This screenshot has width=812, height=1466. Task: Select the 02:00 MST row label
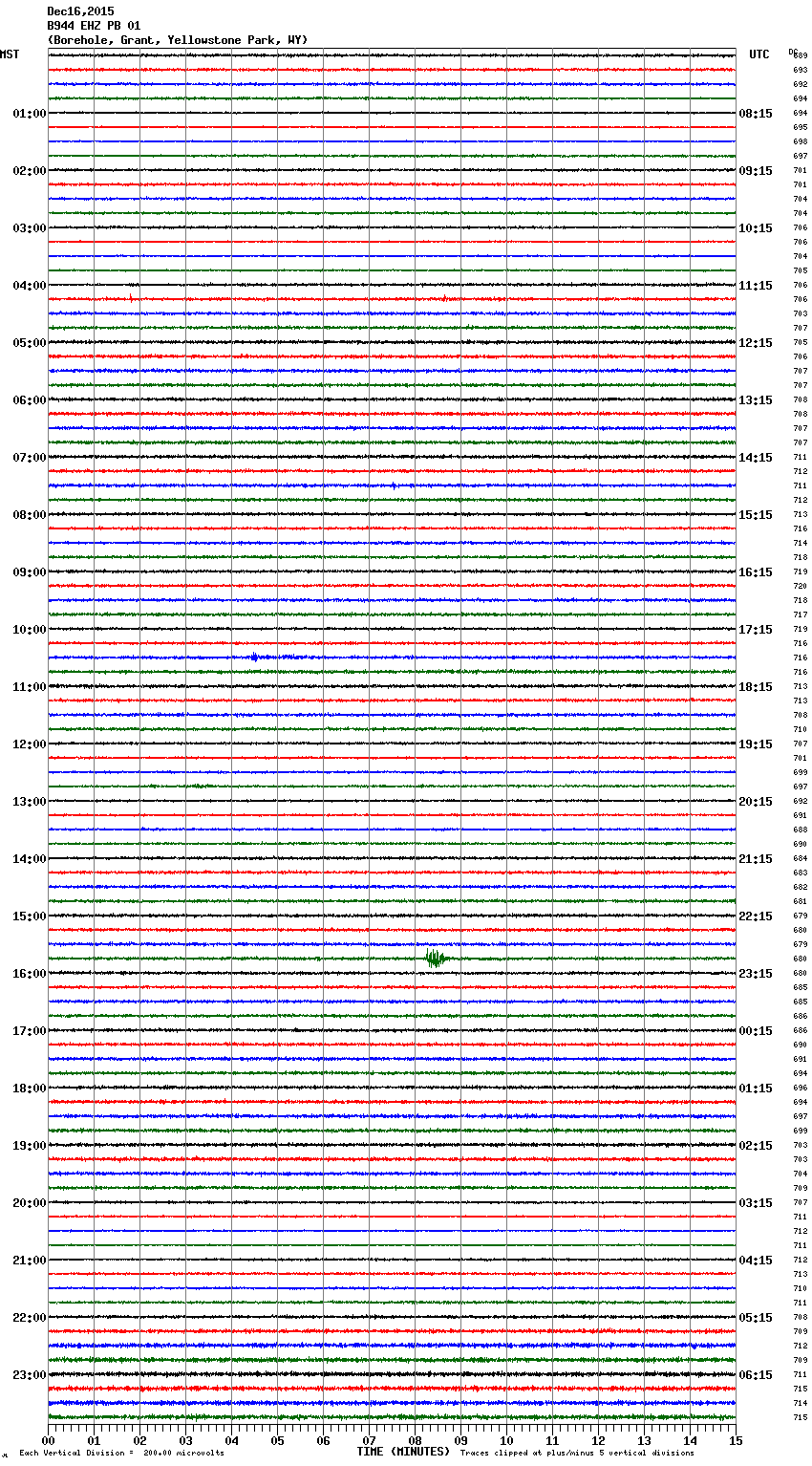pos(29,171)
